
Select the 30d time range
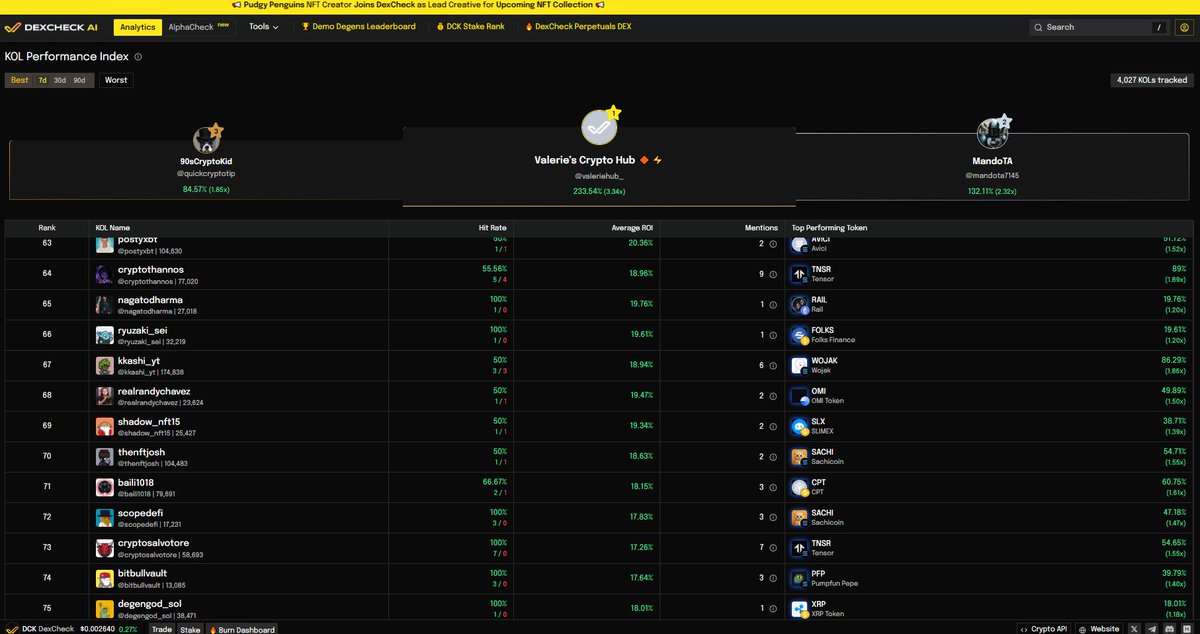point(60,80)
